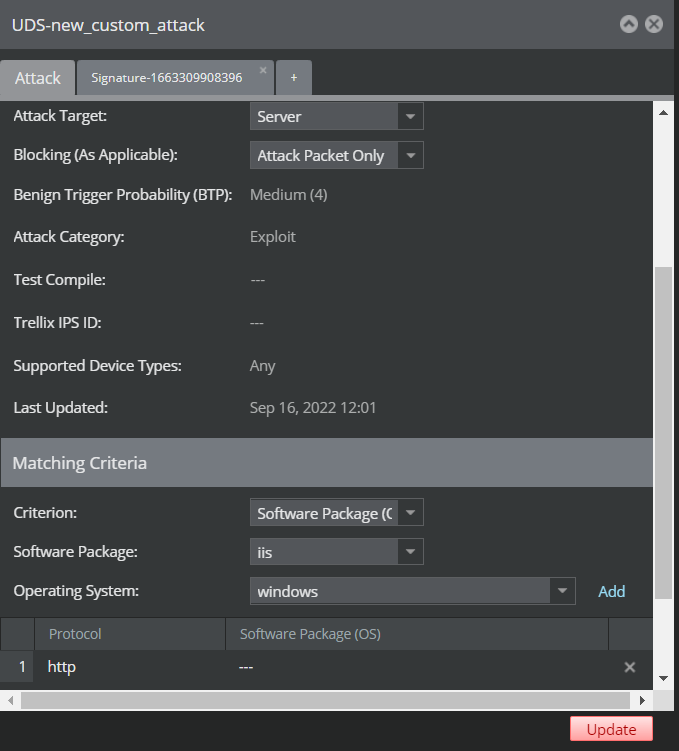Viewport: 679px width, 751px height.
Task: Click the Test Compile label
Action: tap(59, 280)
